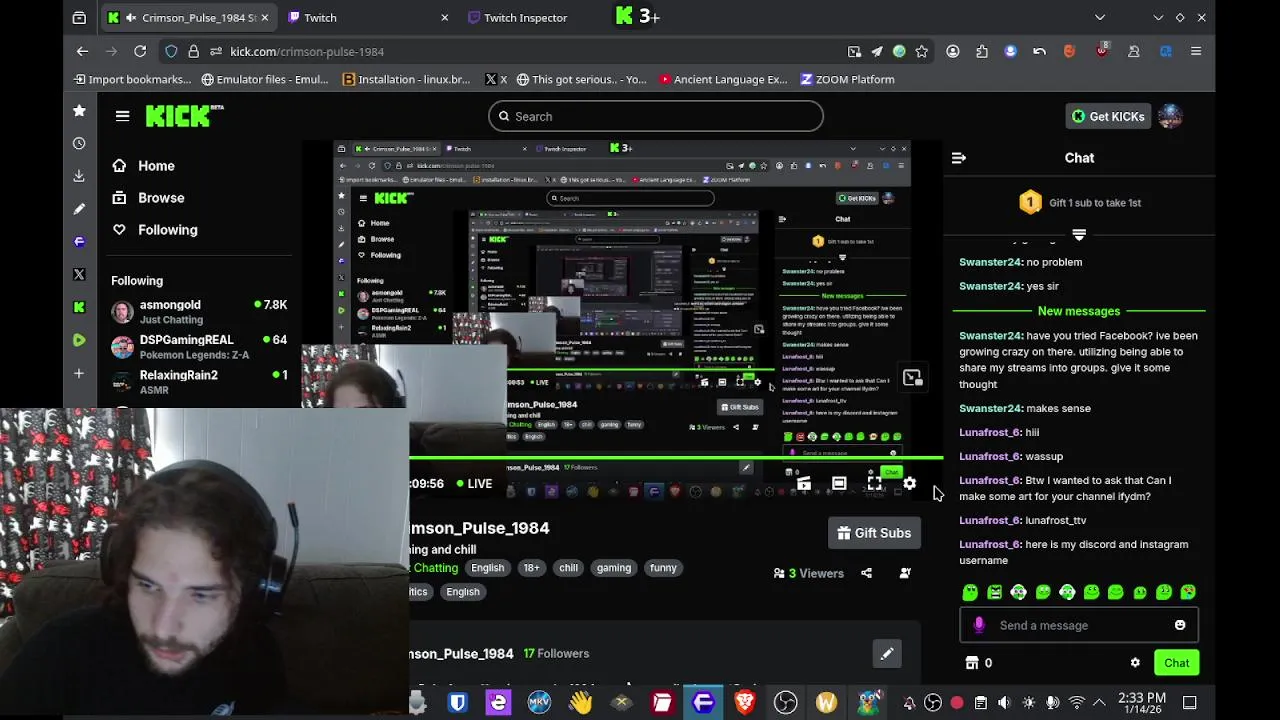Click the KICK logo

click(x=184, y=116)
